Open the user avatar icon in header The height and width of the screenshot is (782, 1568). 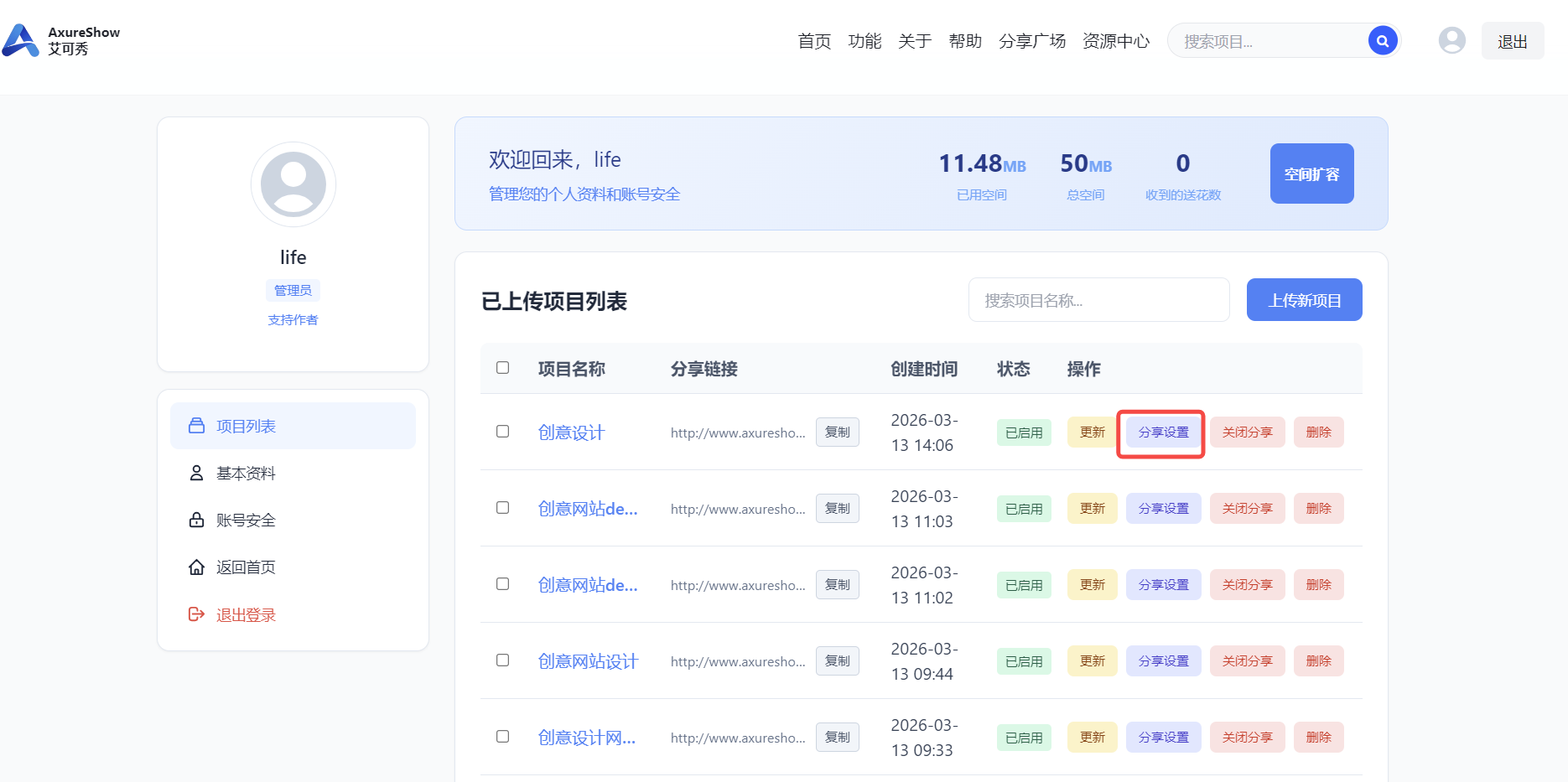click(x=1451, y=40)
